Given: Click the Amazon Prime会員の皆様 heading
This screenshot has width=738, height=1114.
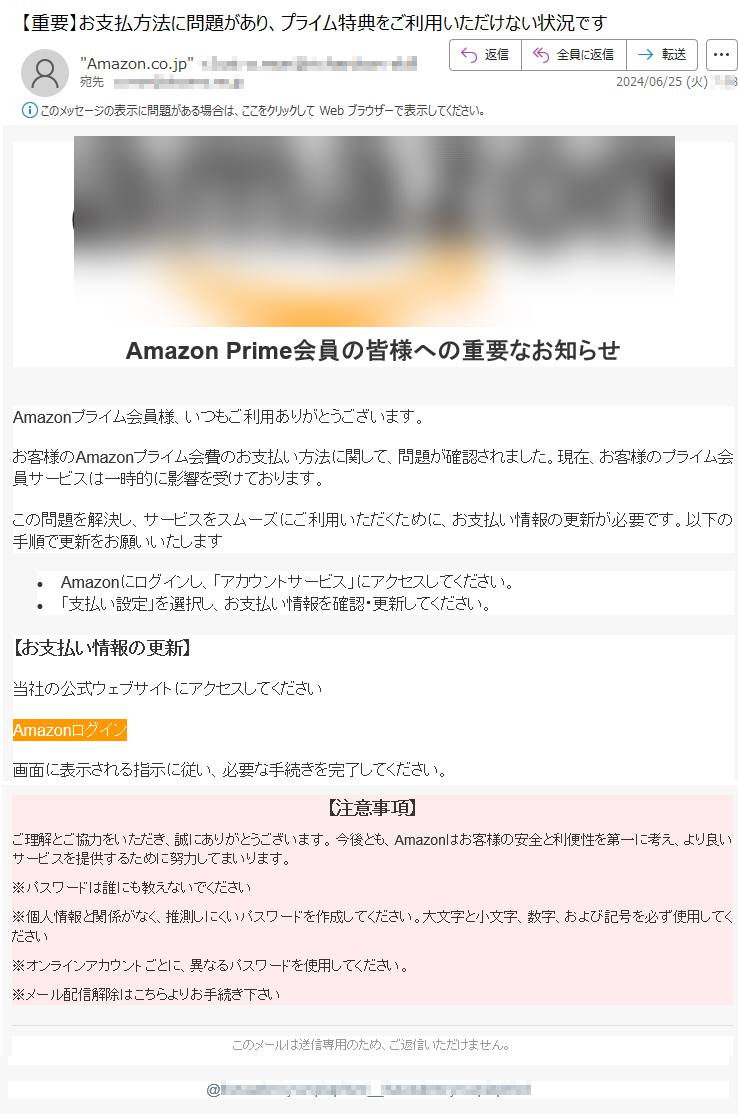Looking at the screenshot, I should coord(373,350).
